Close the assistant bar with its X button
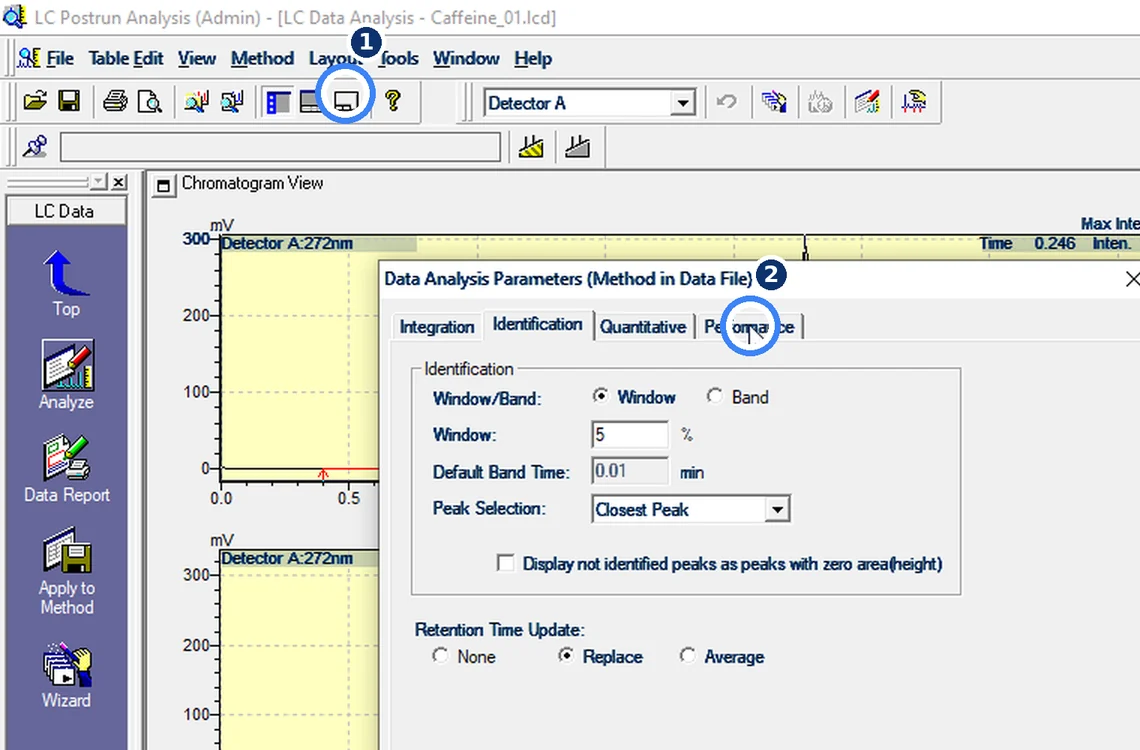This screenshot has width=1140, height=750. click(x=119, y=182)
